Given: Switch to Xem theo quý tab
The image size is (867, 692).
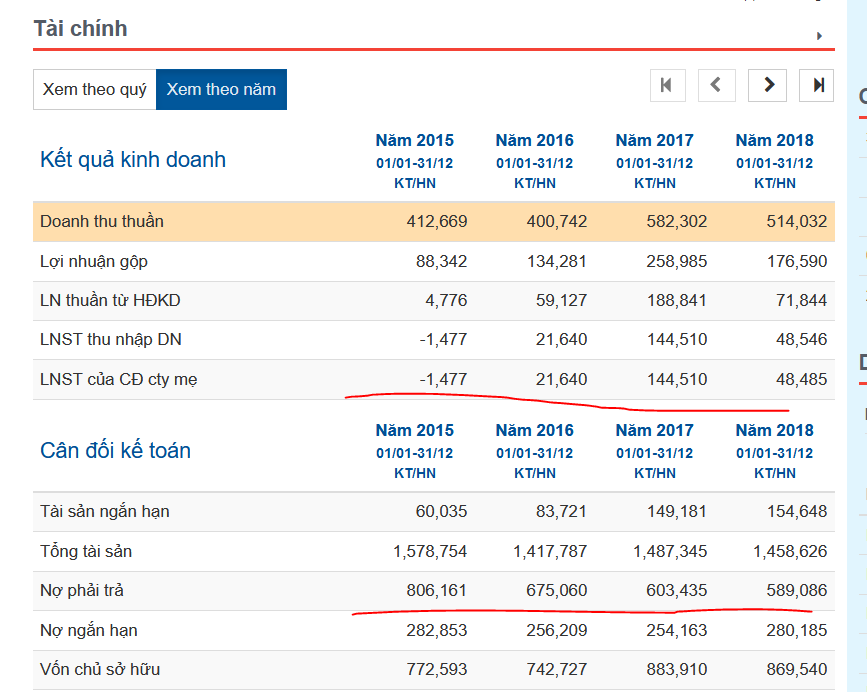Looking at the screenshot, I should (x=94, y=90).
